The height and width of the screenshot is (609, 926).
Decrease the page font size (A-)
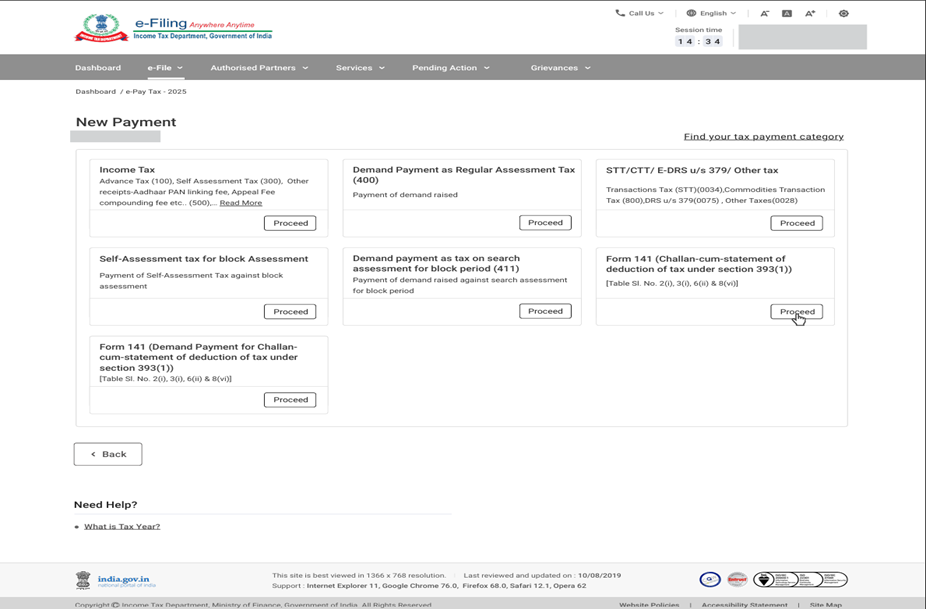765,14
